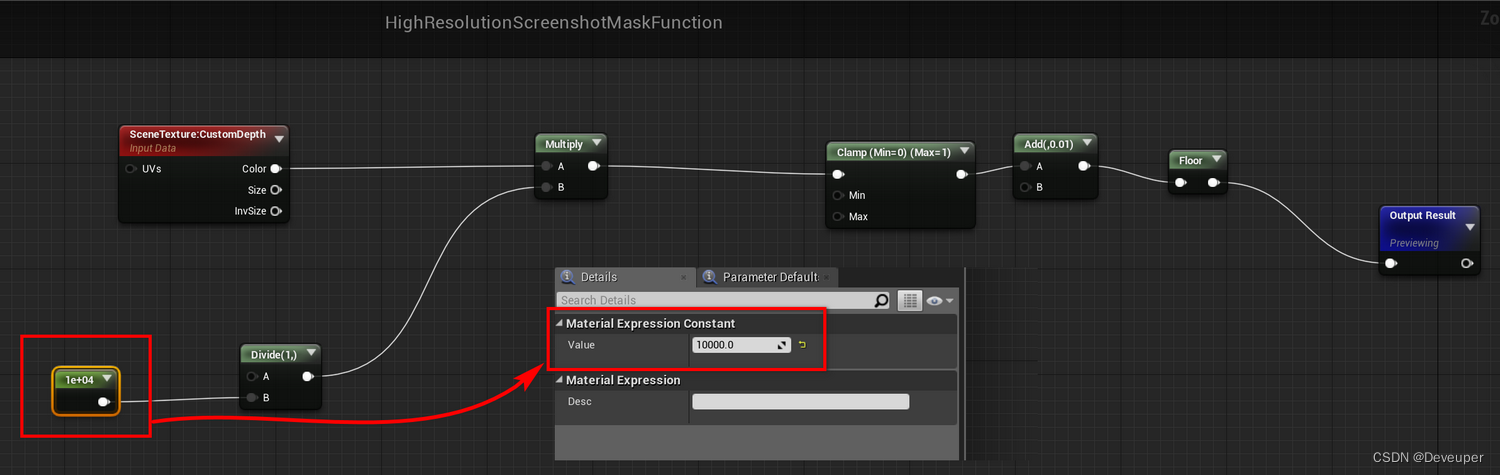Click the HighResolutionScreenshotMaskFunction title text
Image resolution: width=1500 pixels, height=475 pixels.
pos(553,22)
